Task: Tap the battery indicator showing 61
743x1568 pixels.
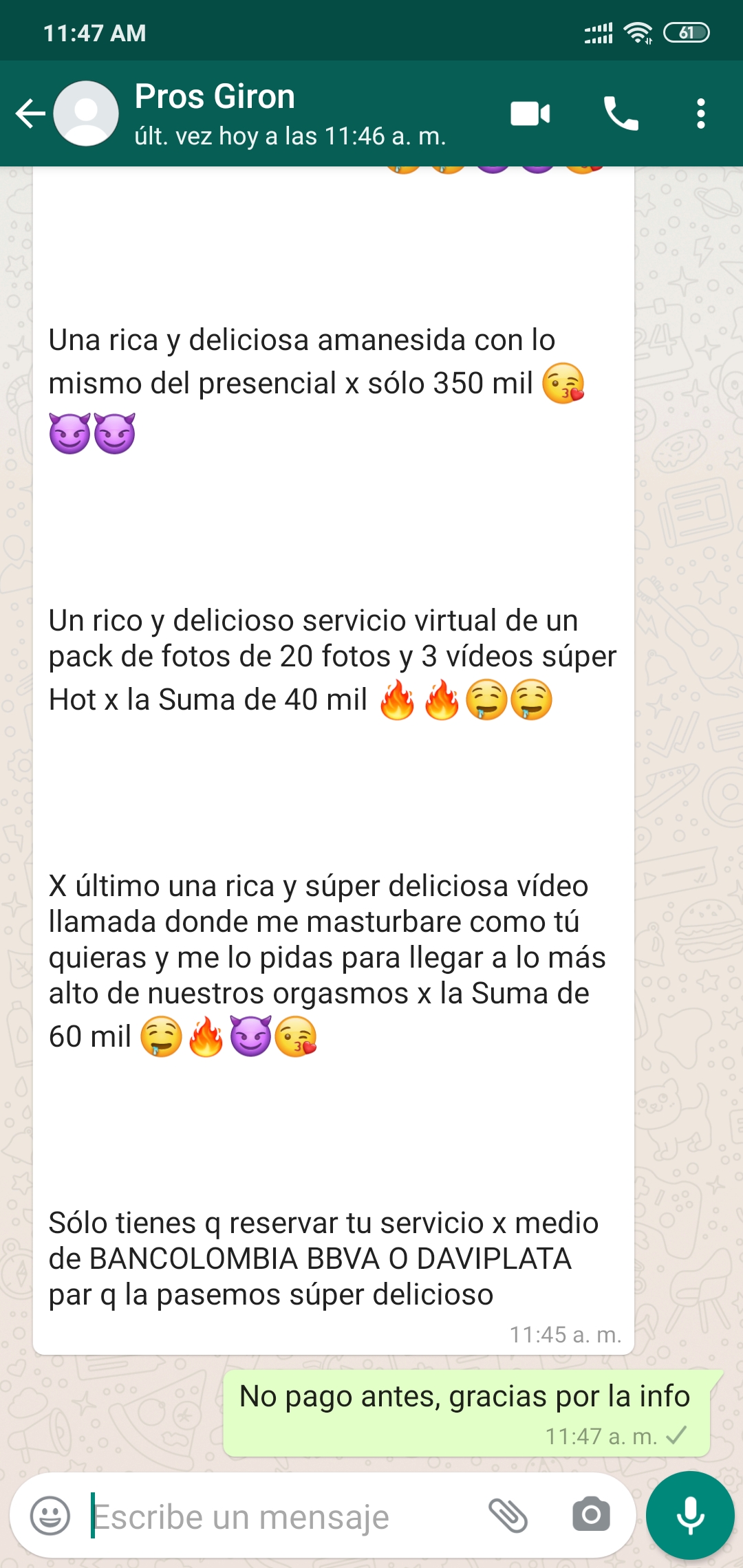Action: pyautogui.click(x=686, y=32)
